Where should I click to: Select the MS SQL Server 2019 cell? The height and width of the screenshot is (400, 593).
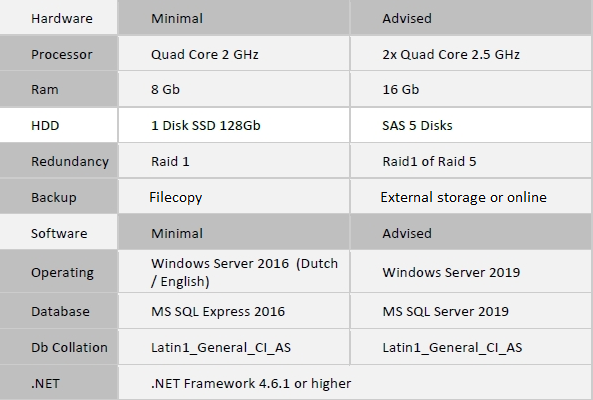pyautogui.click(x=471, y=311)
